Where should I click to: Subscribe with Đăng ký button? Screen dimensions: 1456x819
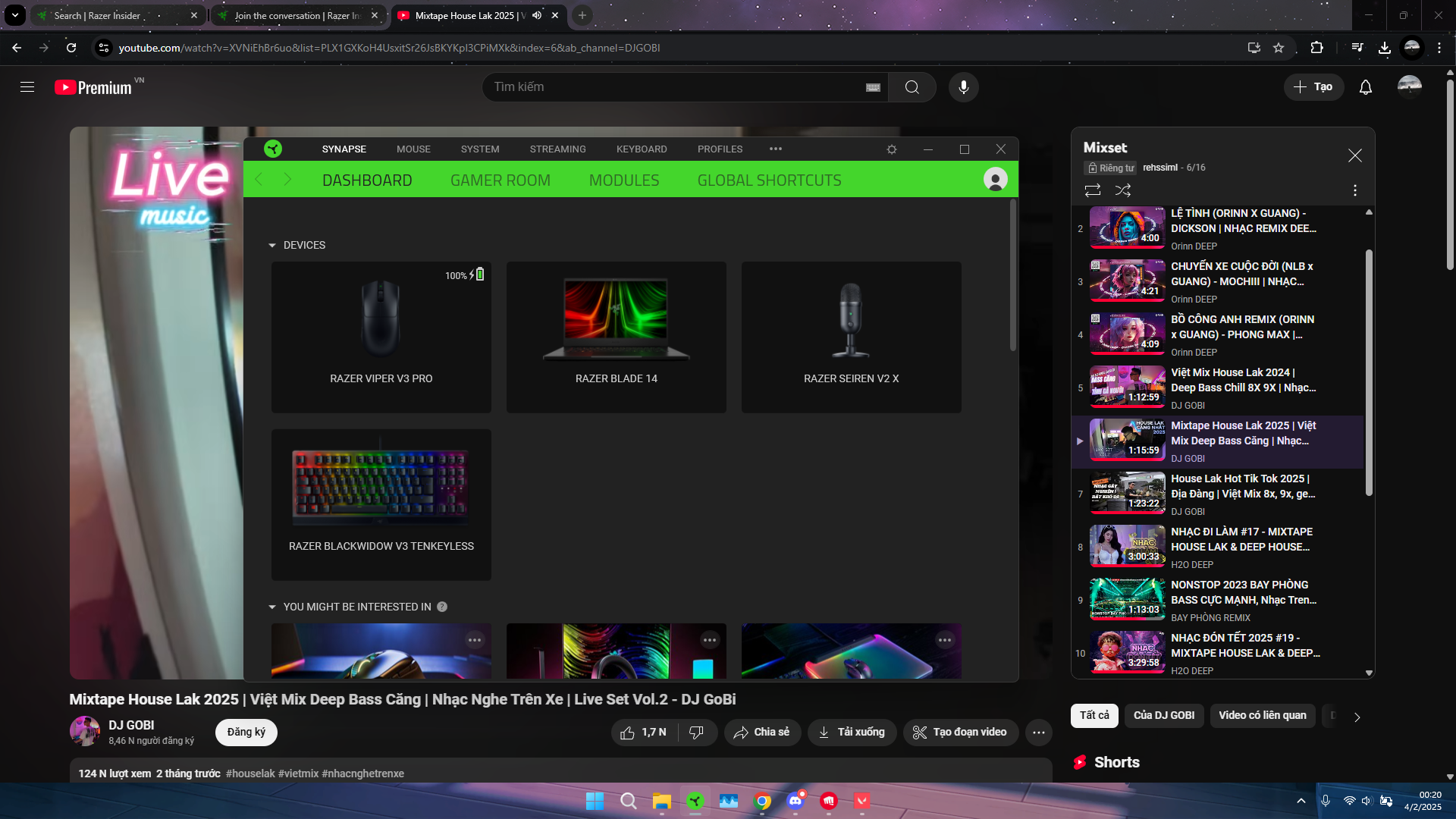click(246, 733)
